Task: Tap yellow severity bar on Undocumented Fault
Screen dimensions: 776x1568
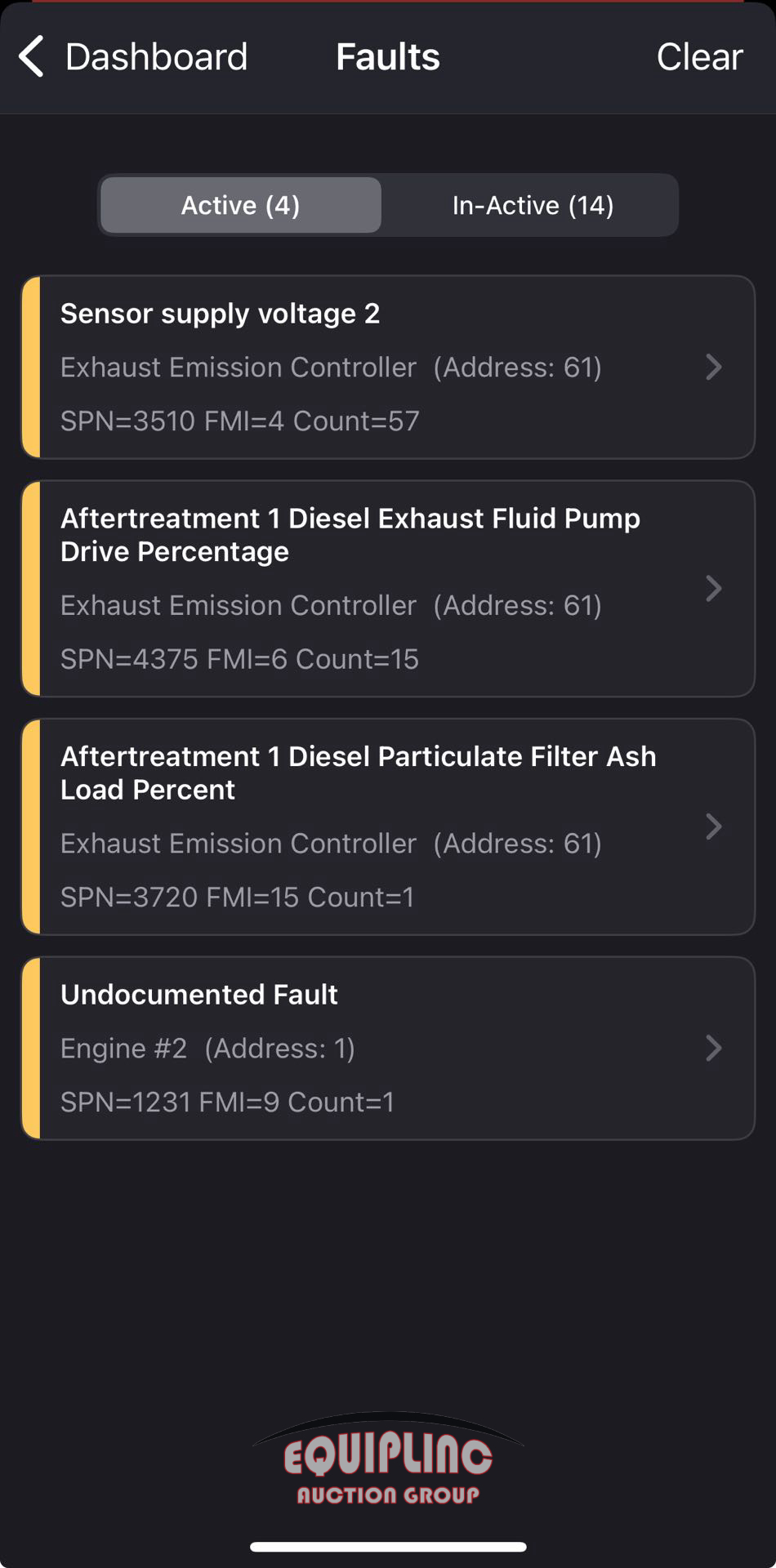Action: 31,1048
